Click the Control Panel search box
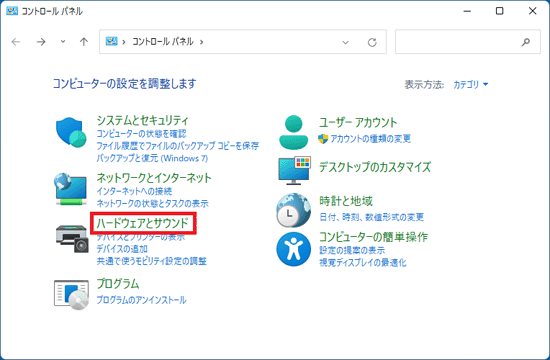550x360 pixels. 468,42
